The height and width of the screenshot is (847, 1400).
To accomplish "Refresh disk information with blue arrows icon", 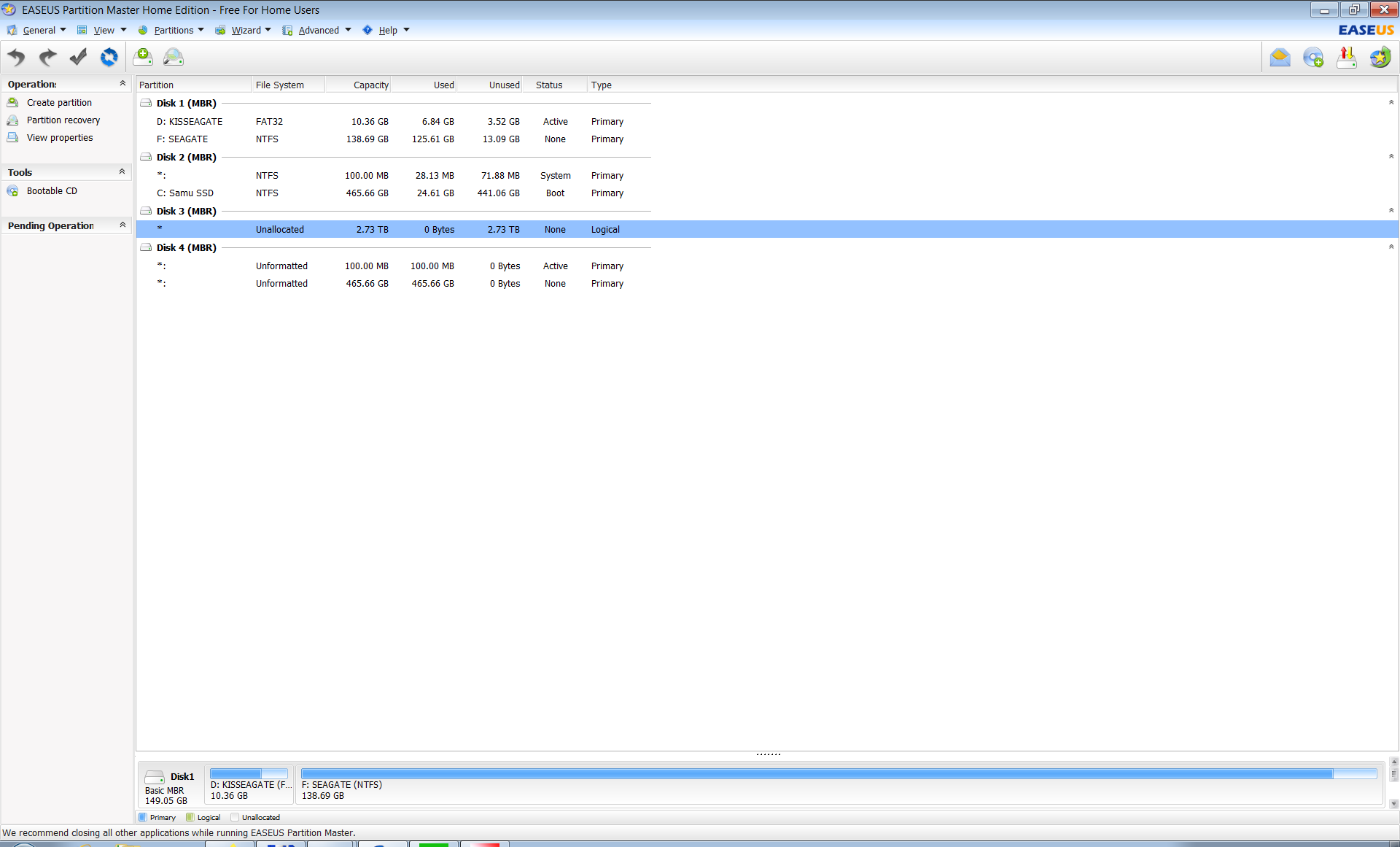I will 109,57.
